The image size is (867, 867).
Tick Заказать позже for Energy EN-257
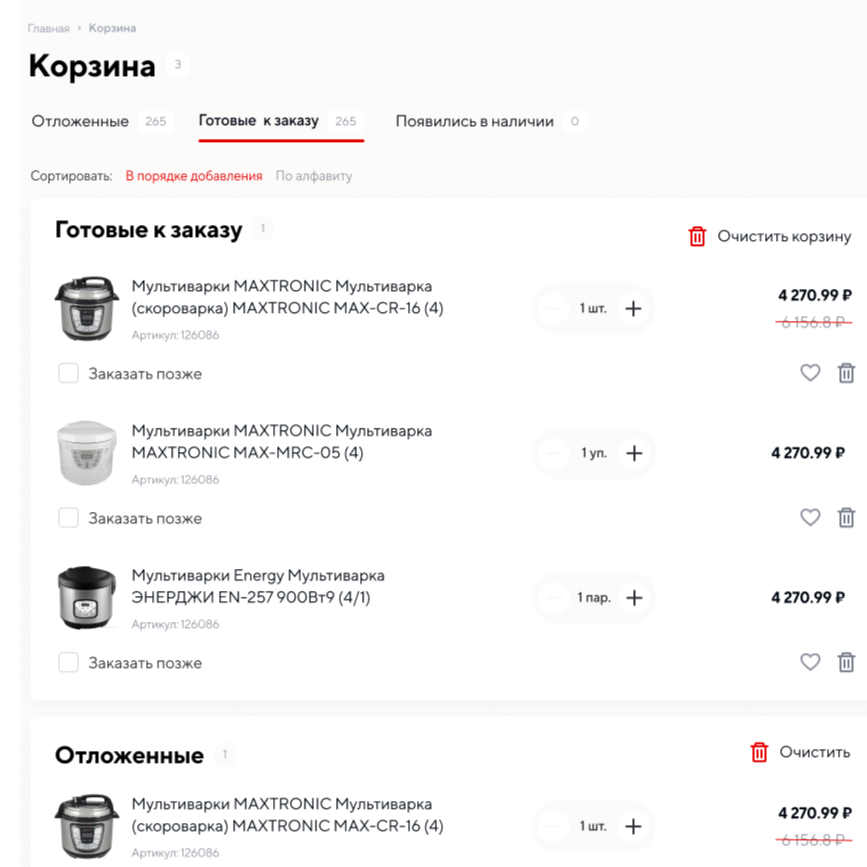pos(68,663)
